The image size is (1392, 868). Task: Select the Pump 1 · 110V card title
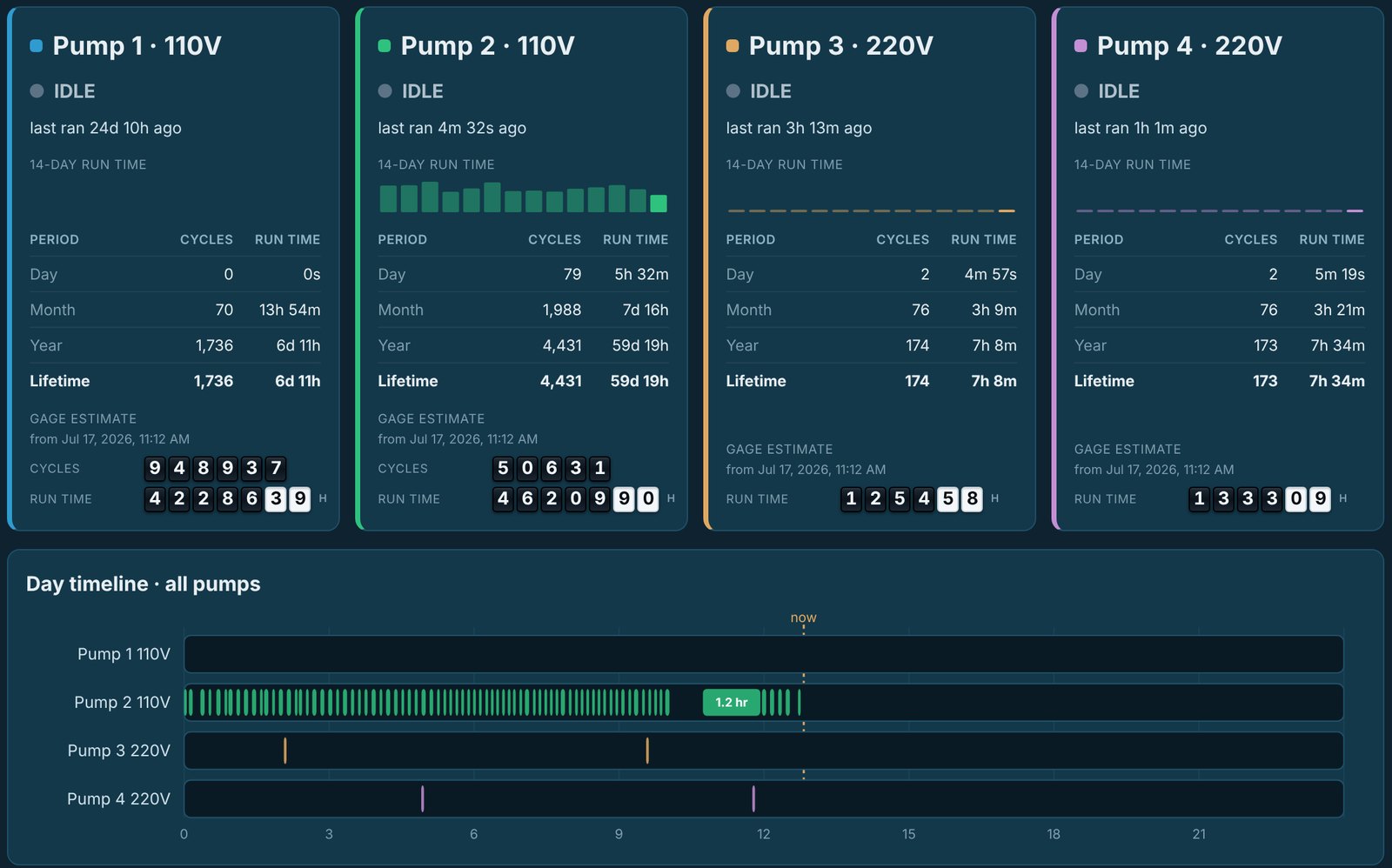pos(137,45)
